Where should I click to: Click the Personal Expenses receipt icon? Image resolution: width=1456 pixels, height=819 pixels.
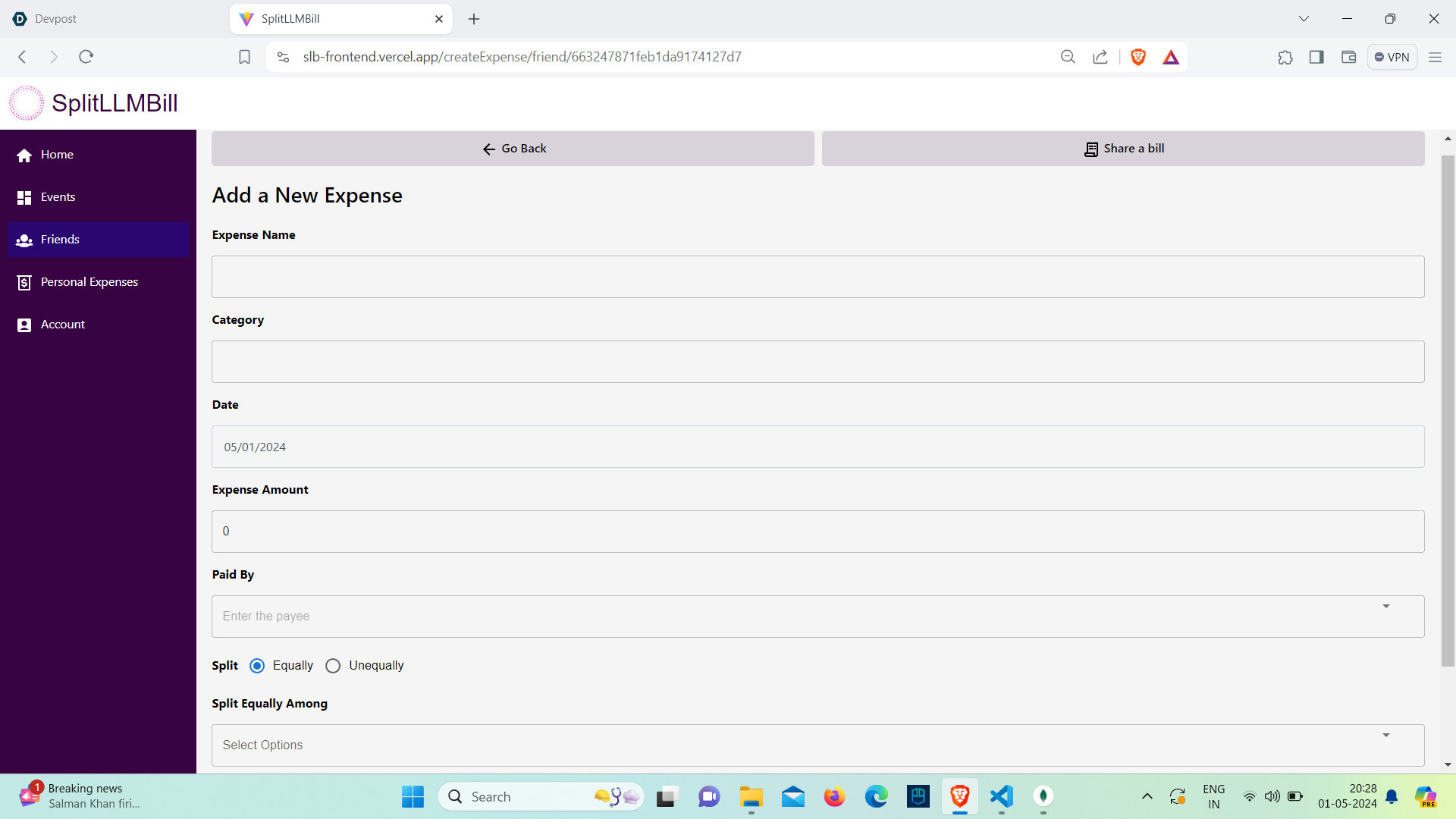24,282
